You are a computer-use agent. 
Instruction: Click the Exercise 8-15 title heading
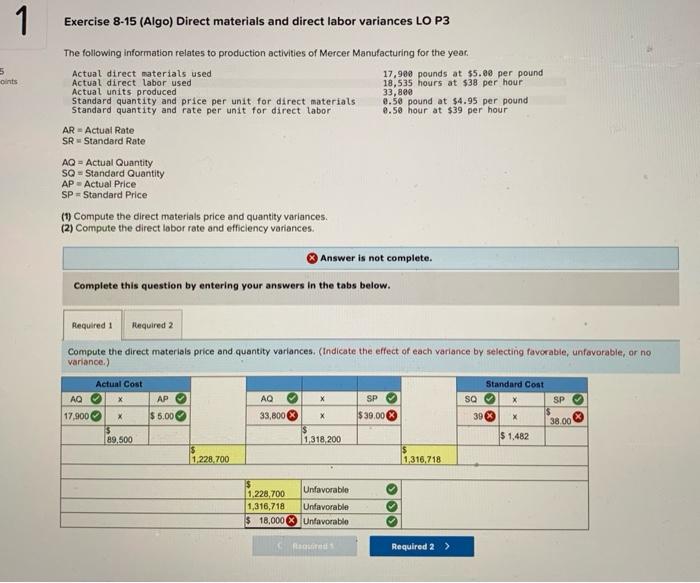pos(257,21)
